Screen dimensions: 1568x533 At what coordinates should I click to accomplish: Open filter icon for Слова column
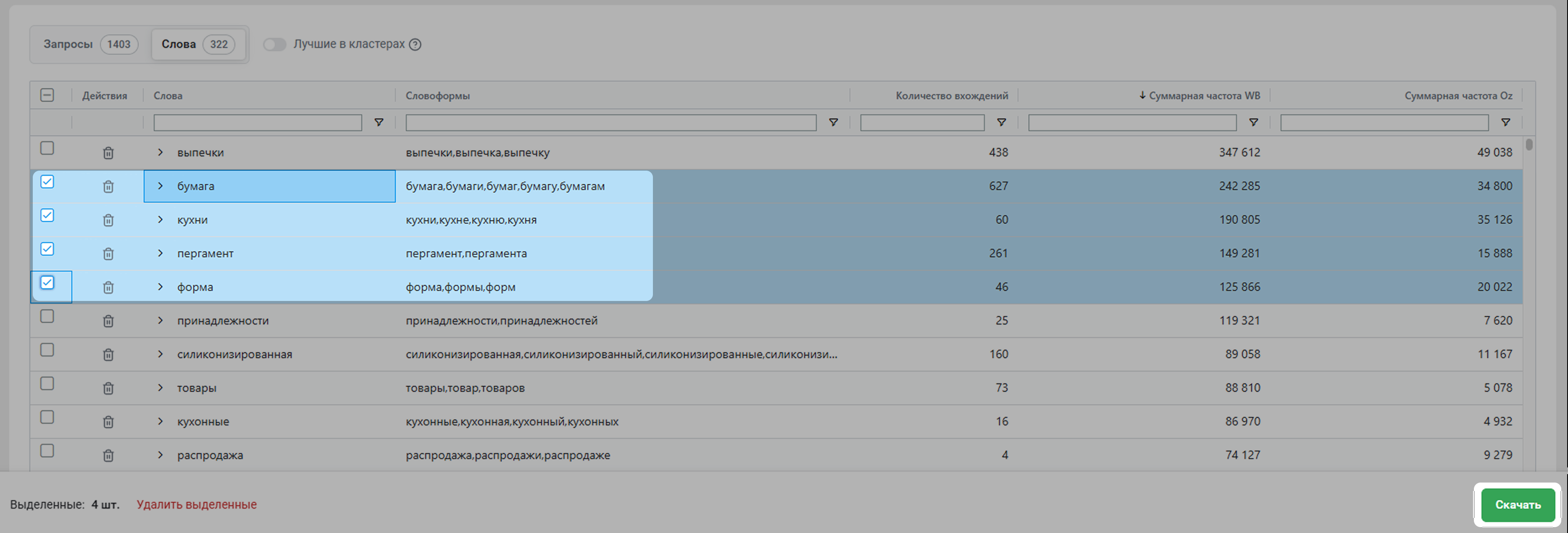pyautogui.click(x=379, y=122)
